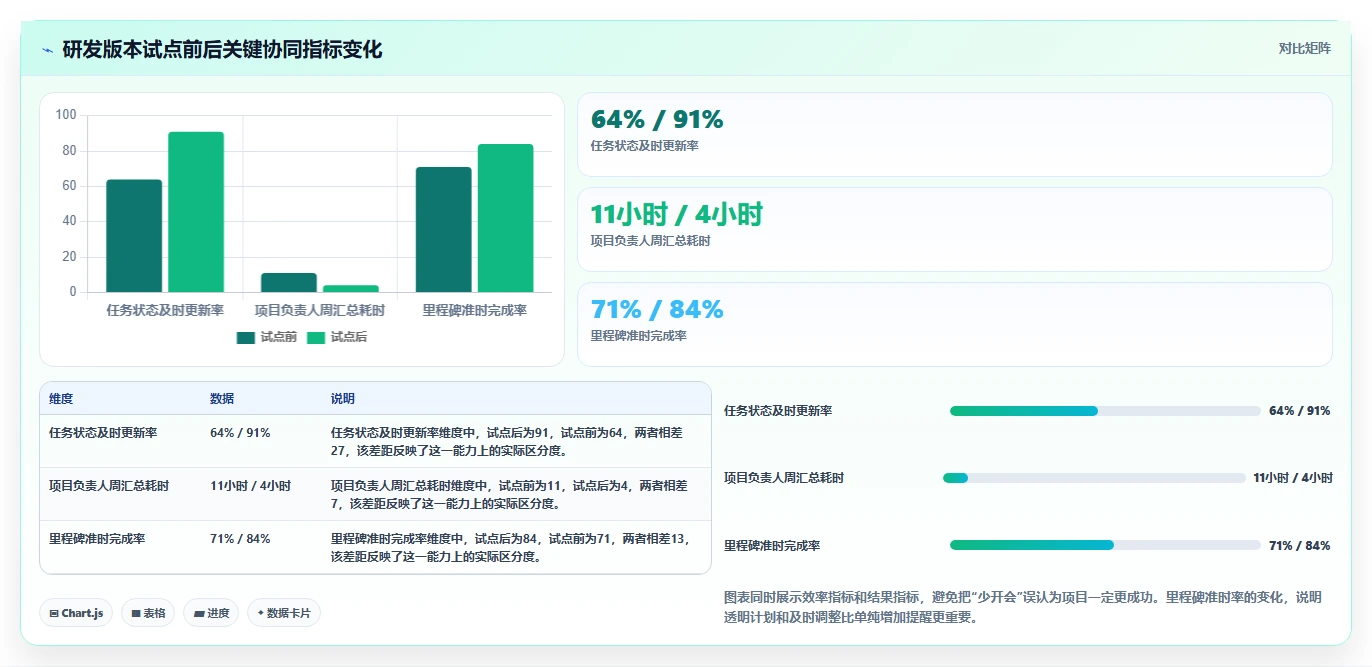Viewport: 1372px width, 667px height.
Task: Click the 研发版本试点前后关键协同指标变化 title
Action: (222, 50)
